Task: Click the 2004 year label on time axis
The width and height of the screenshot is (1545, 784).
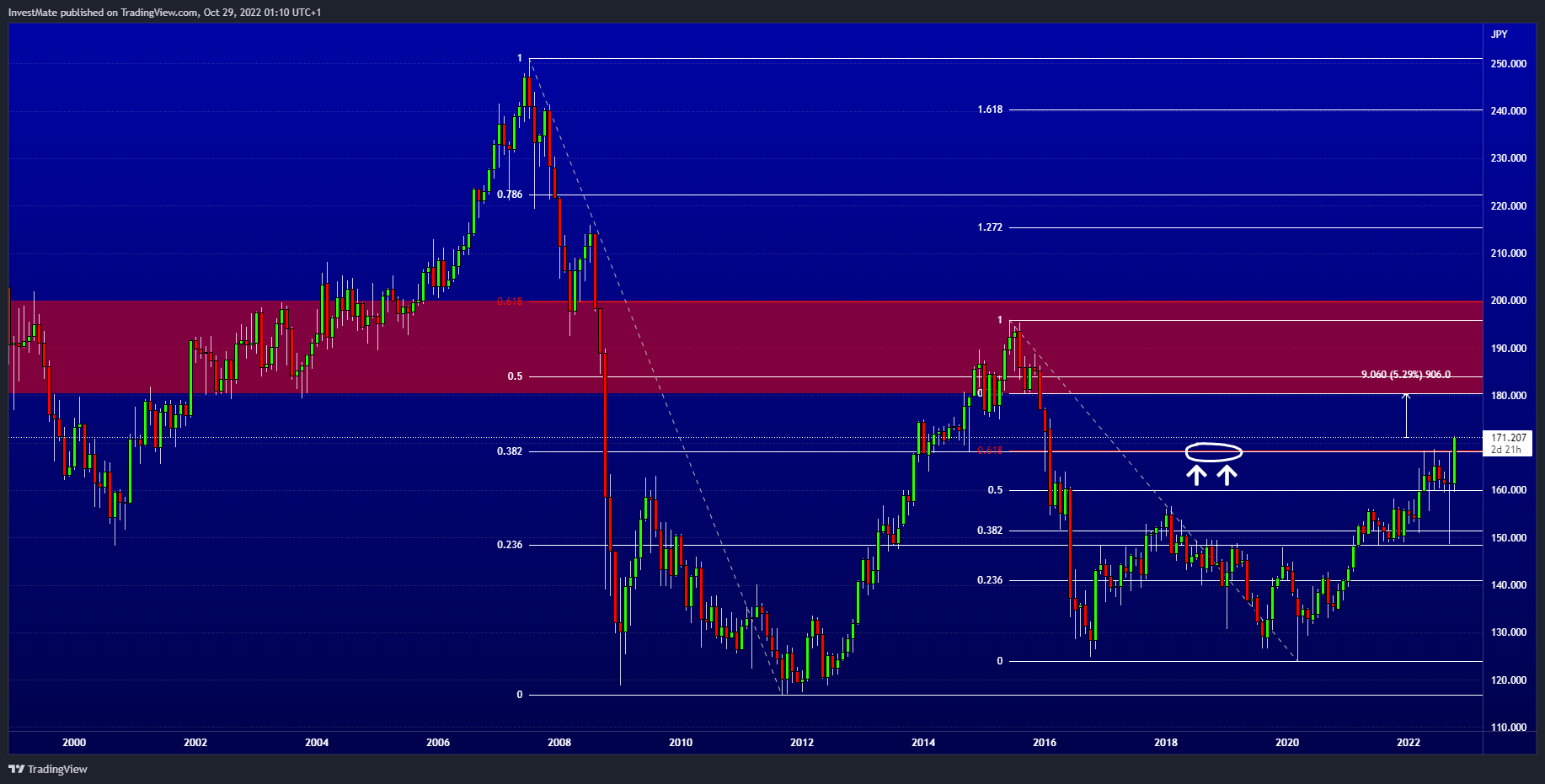Action: (317, 743)
